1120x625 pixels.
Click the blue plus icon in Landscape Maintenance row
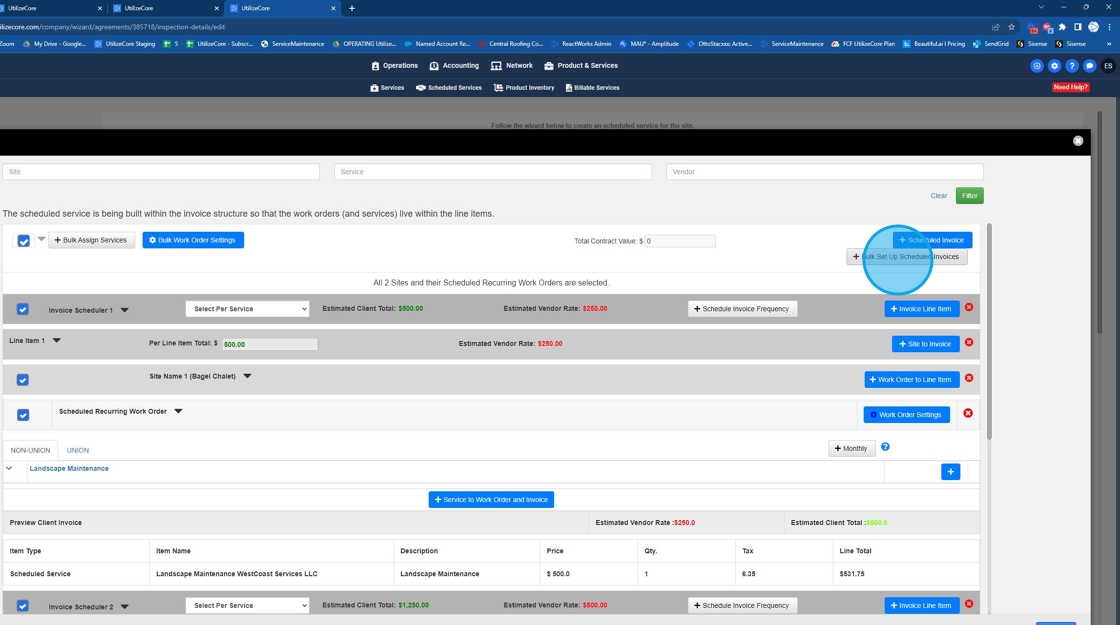click(x=950, y=471)
